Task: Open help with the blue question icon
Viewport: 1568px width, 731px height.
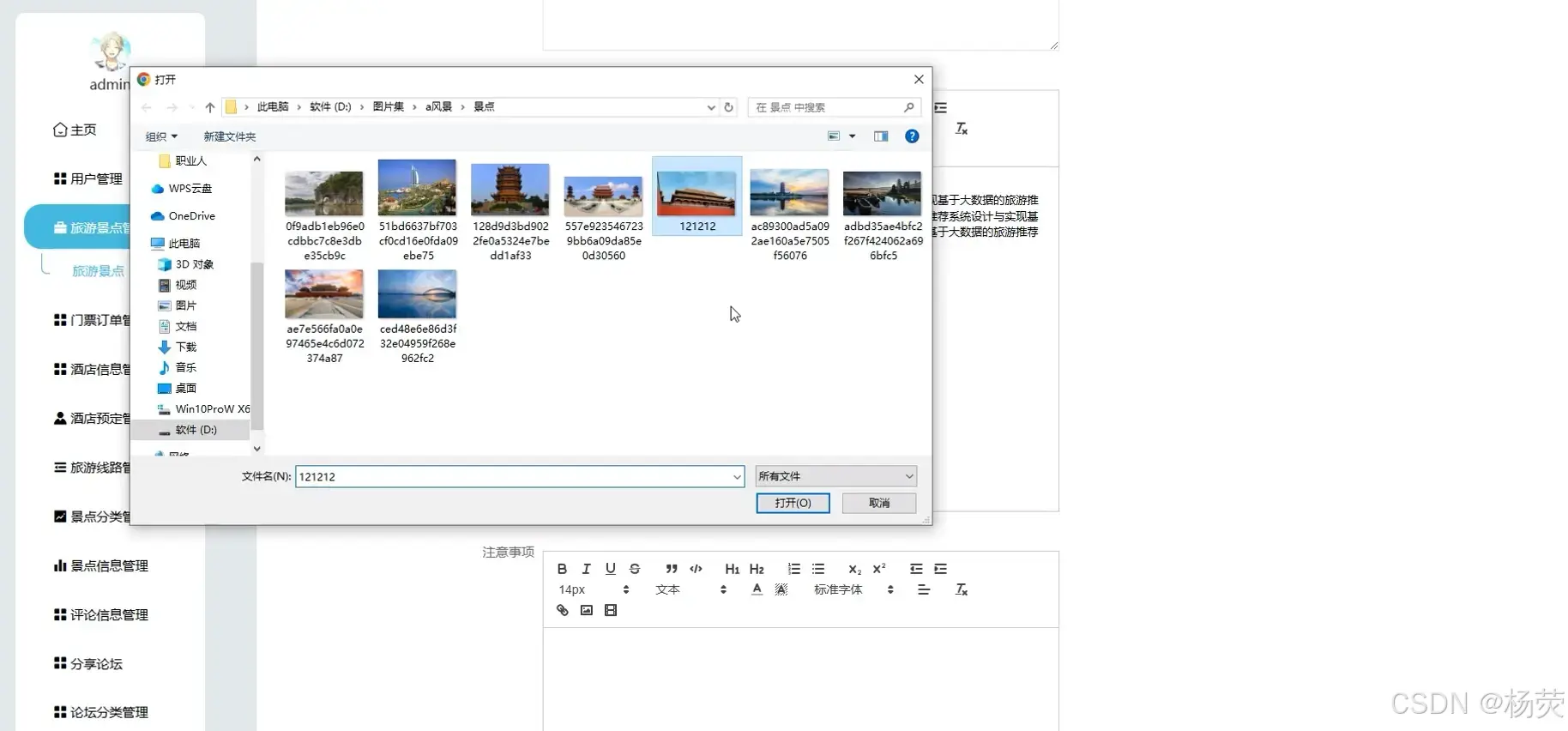Action: [912, 136]
